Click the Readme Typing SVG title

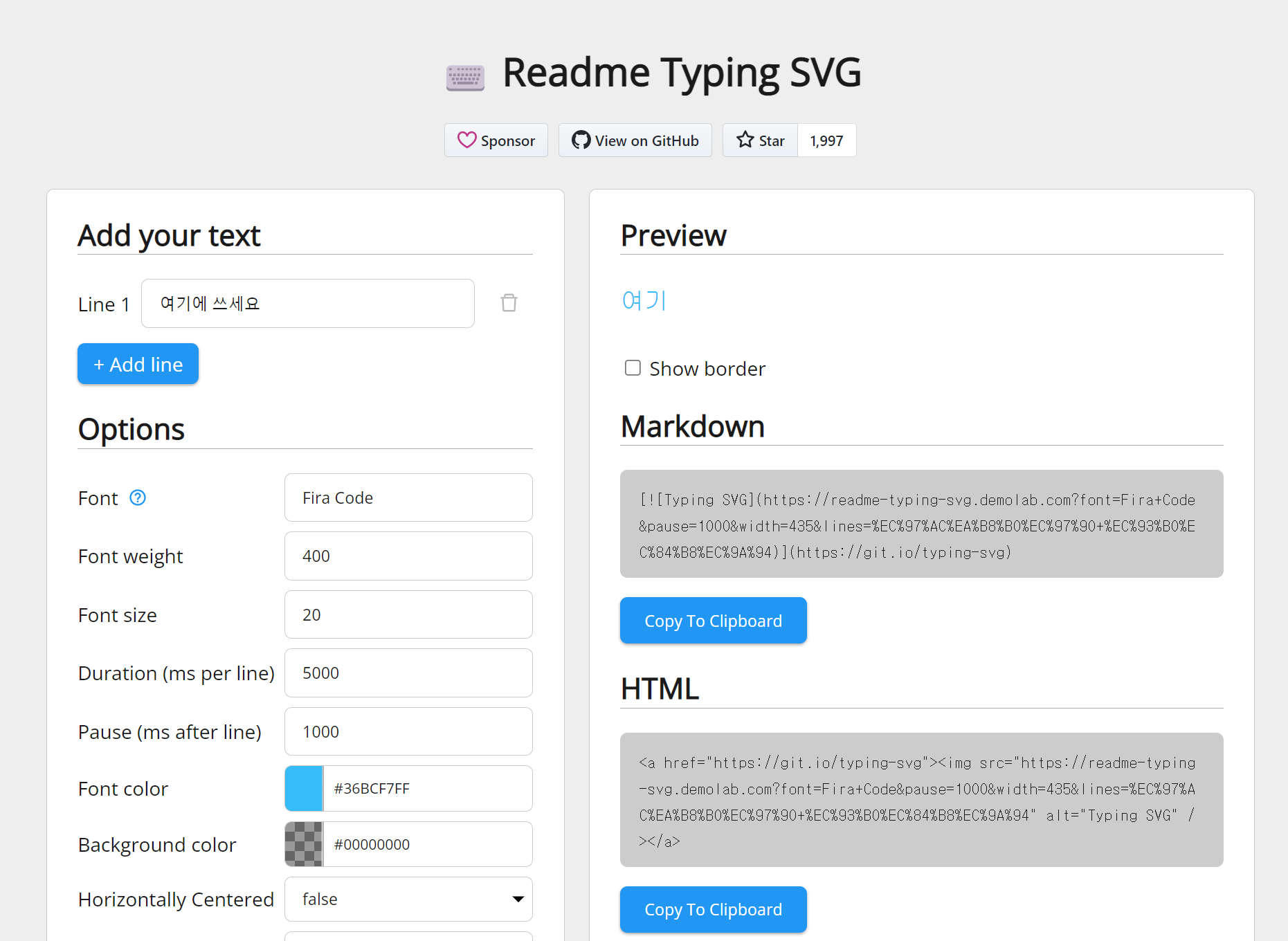click(682, 73)
